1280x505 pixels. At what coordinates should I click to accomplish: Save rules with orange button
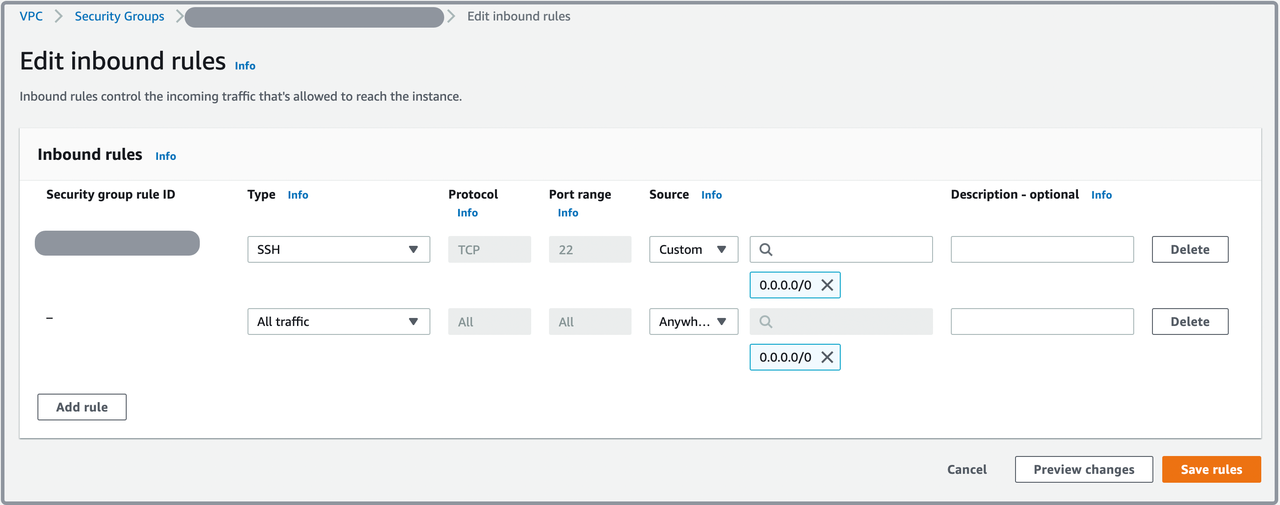1211,469
